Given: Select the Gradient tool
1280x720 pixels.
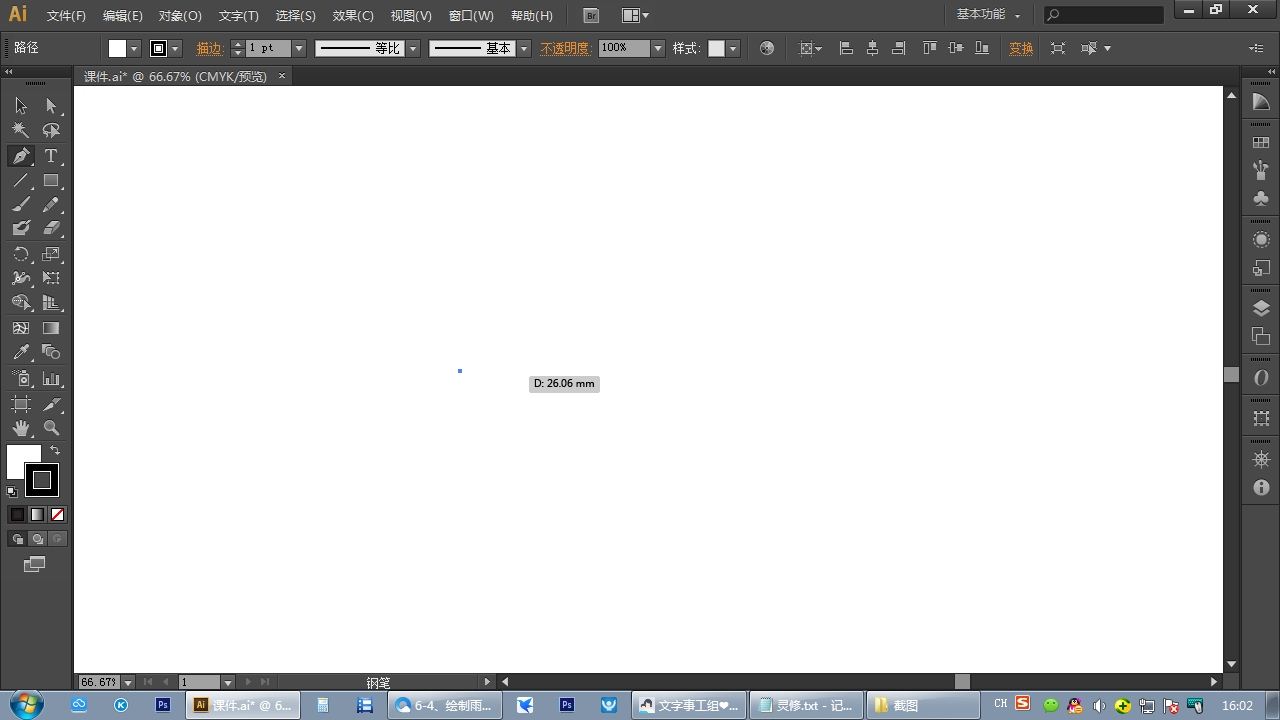Looking at the screenshot, I should coord(51,328).
